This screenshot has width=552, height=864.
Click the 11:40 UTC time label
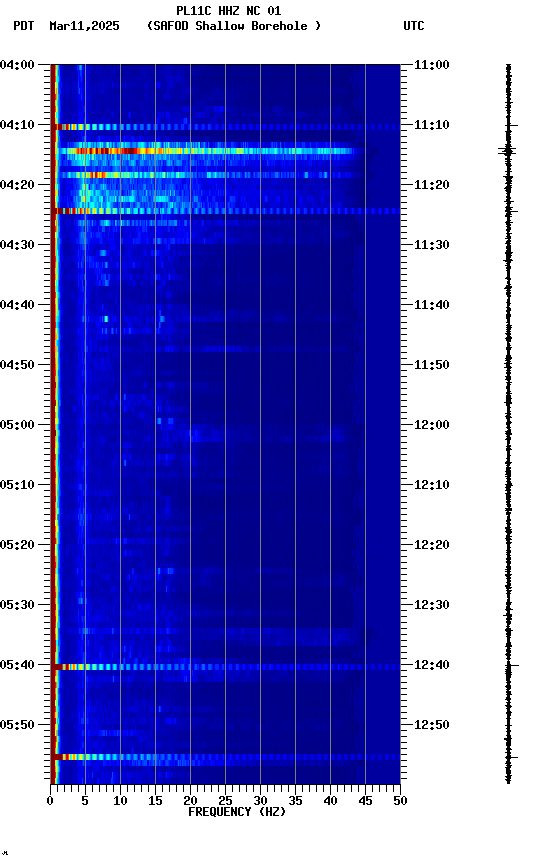point(432,305)
